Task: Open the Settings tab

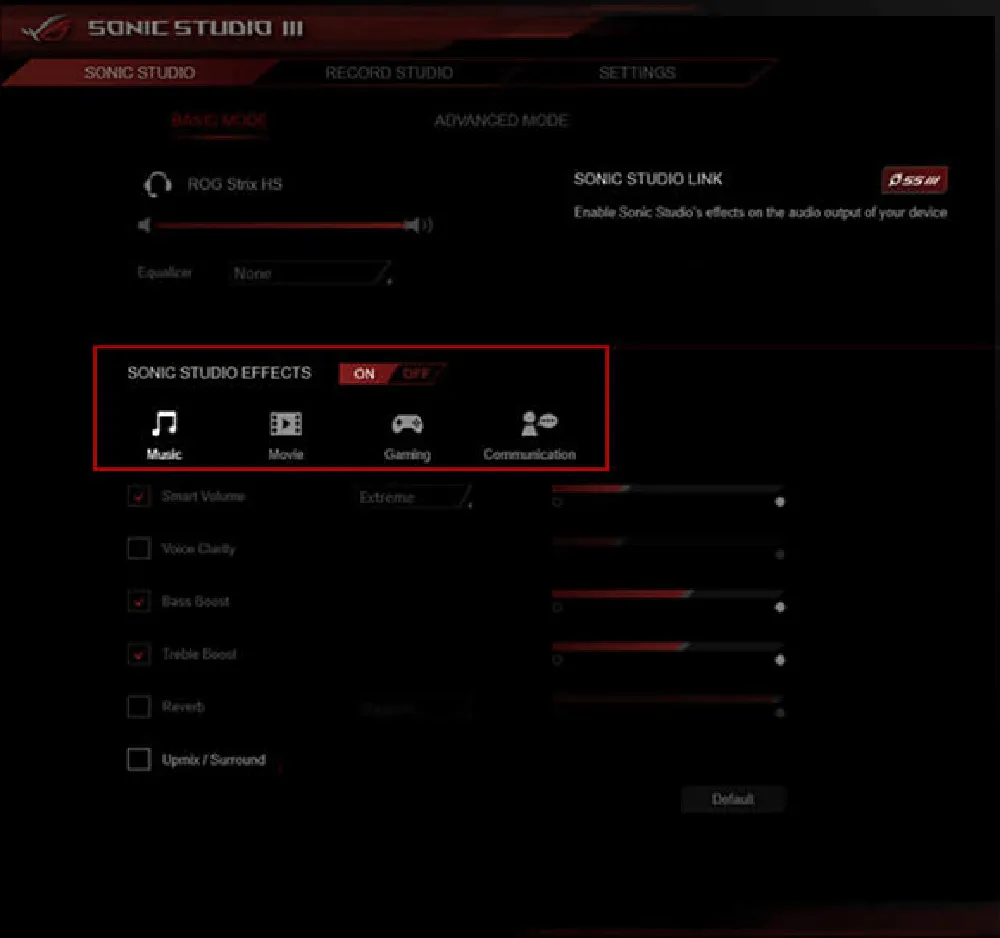Action: click(x=636, y=73)
